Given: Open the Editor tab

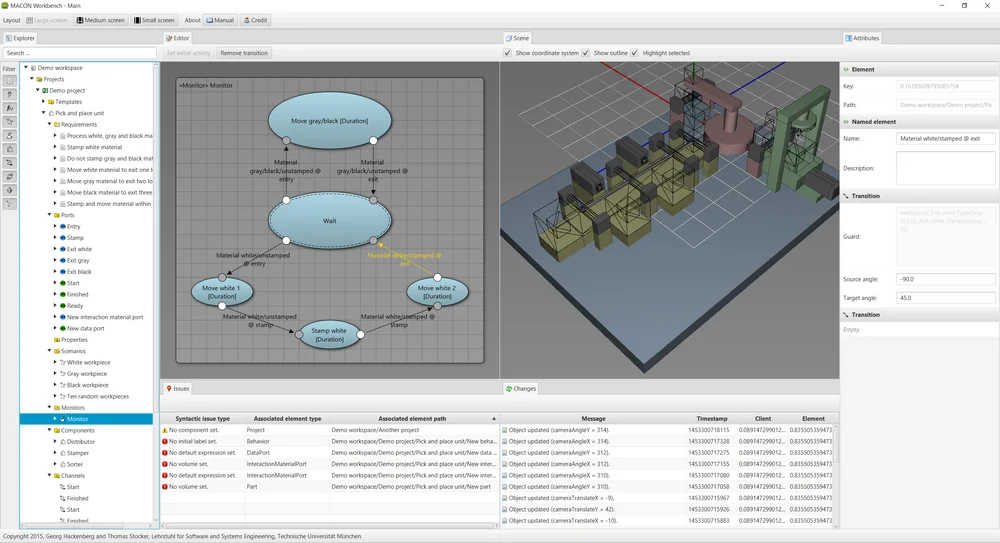Looking at the screenshot, I should pyautogui.click(x=177, y=38).
